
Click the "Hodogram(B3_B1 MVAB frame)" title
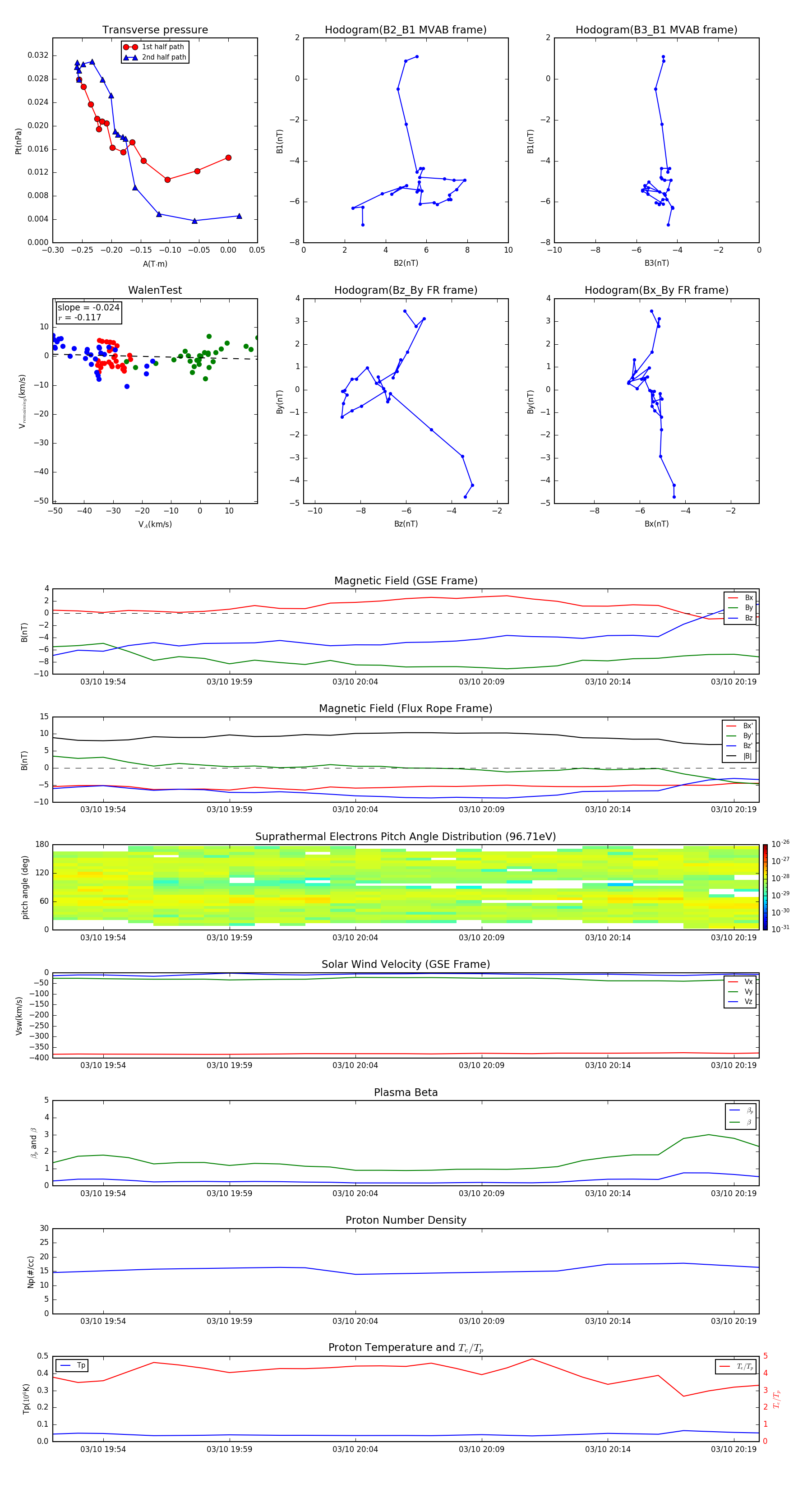656,30
